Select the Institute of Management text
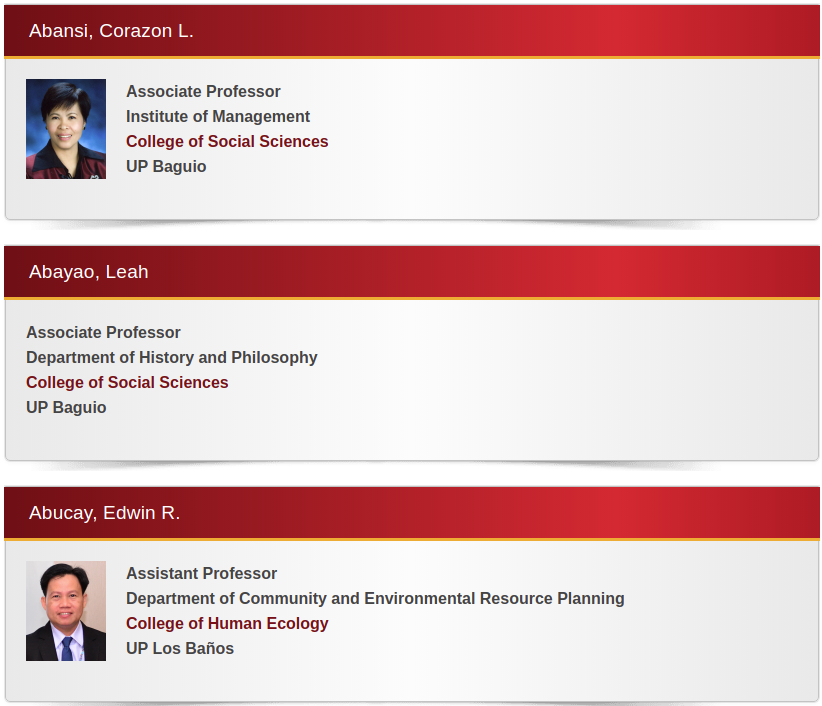This screenshot has height=706, width=822. pyautogui.click(x=218, y=116)
